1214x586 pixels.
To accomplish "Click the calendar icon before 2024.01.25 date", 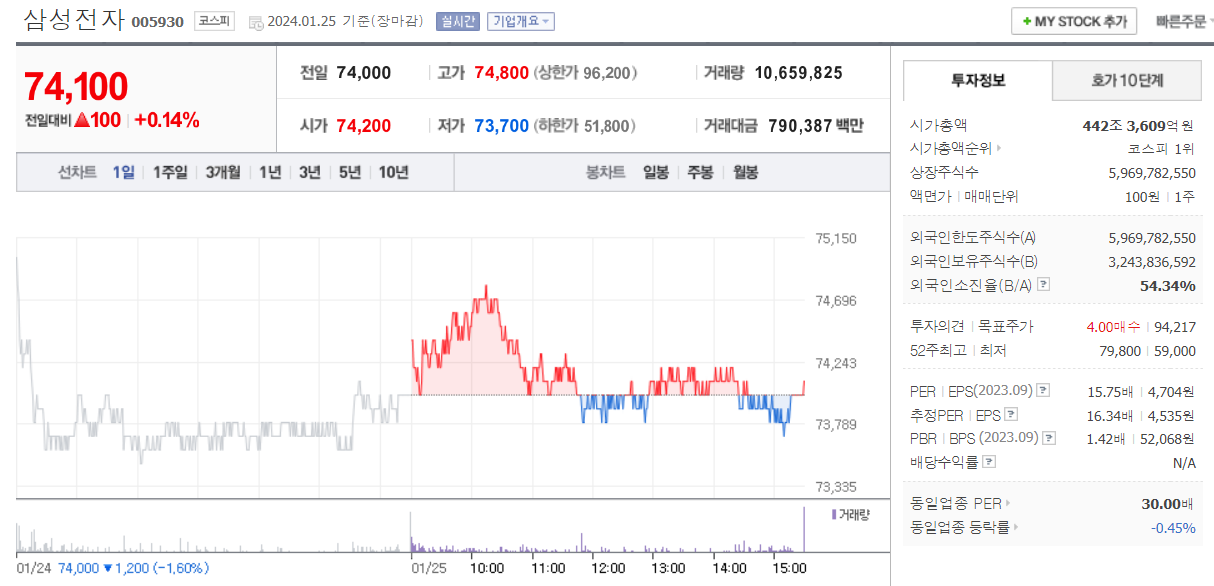I will tap(255, 22).
